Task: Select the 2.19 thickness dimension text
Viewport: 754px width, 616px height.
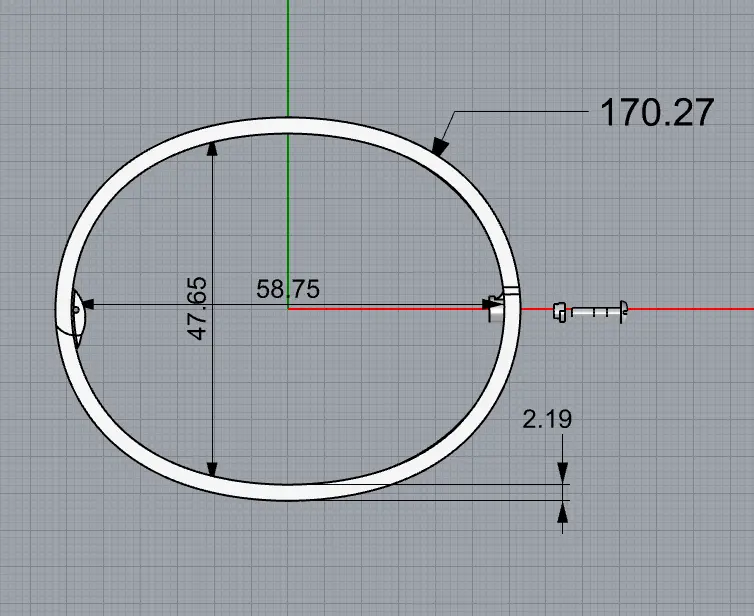Action: click(x=547, y=419)
